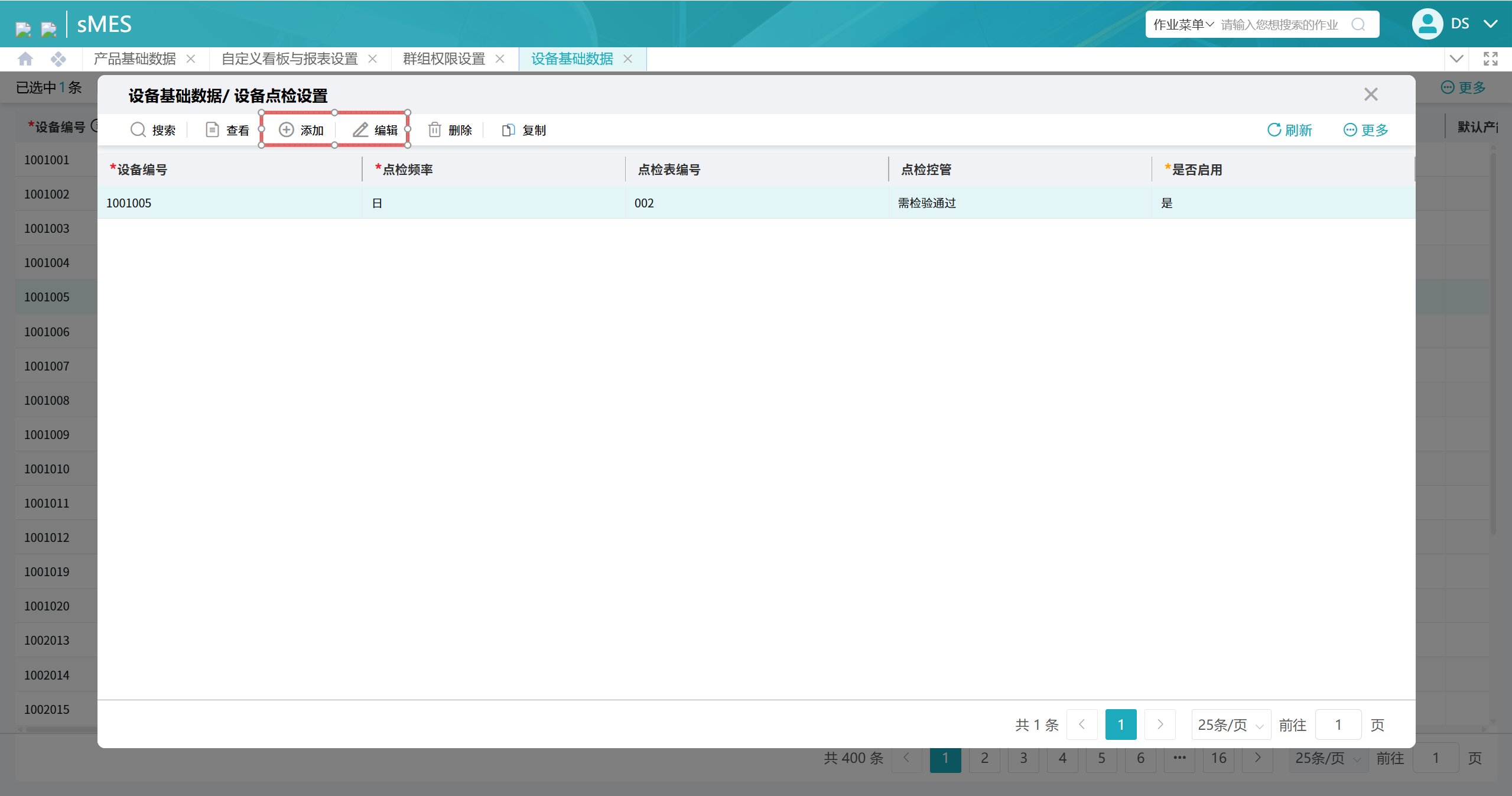Toggle fullscreen with the expand icon

coord(1491,59)
